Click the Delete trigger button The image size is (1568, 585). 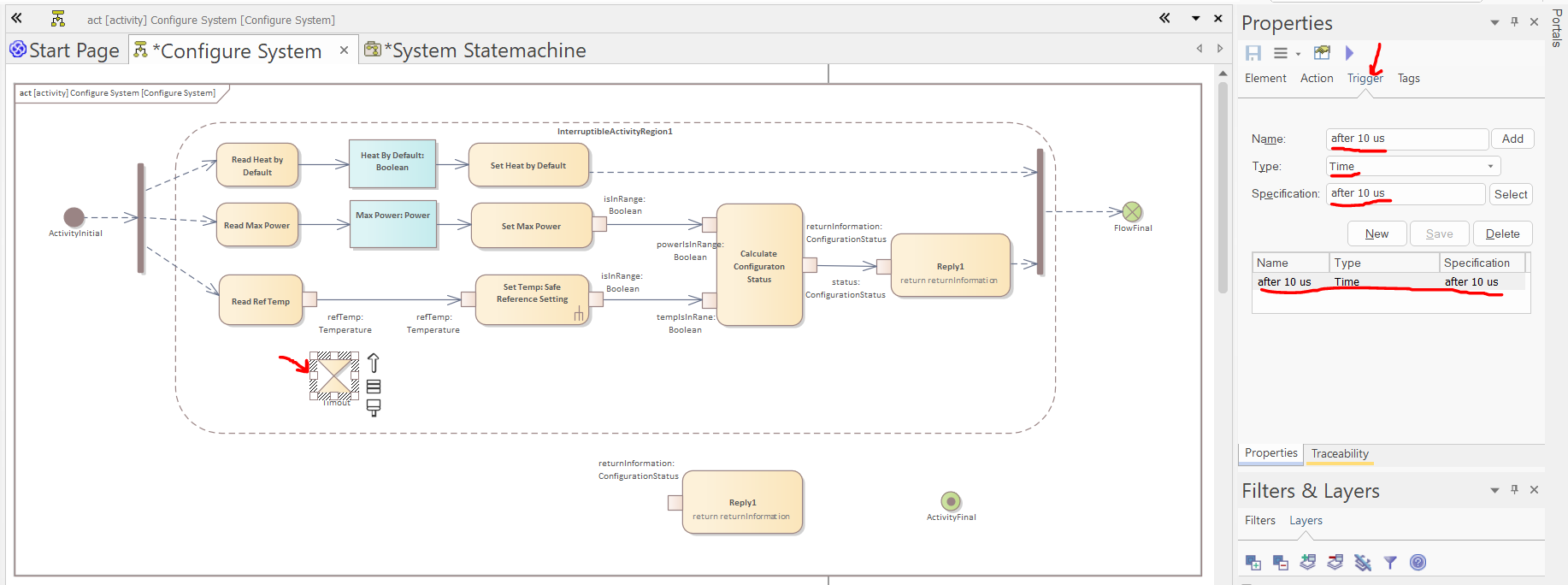[1502, 233]
